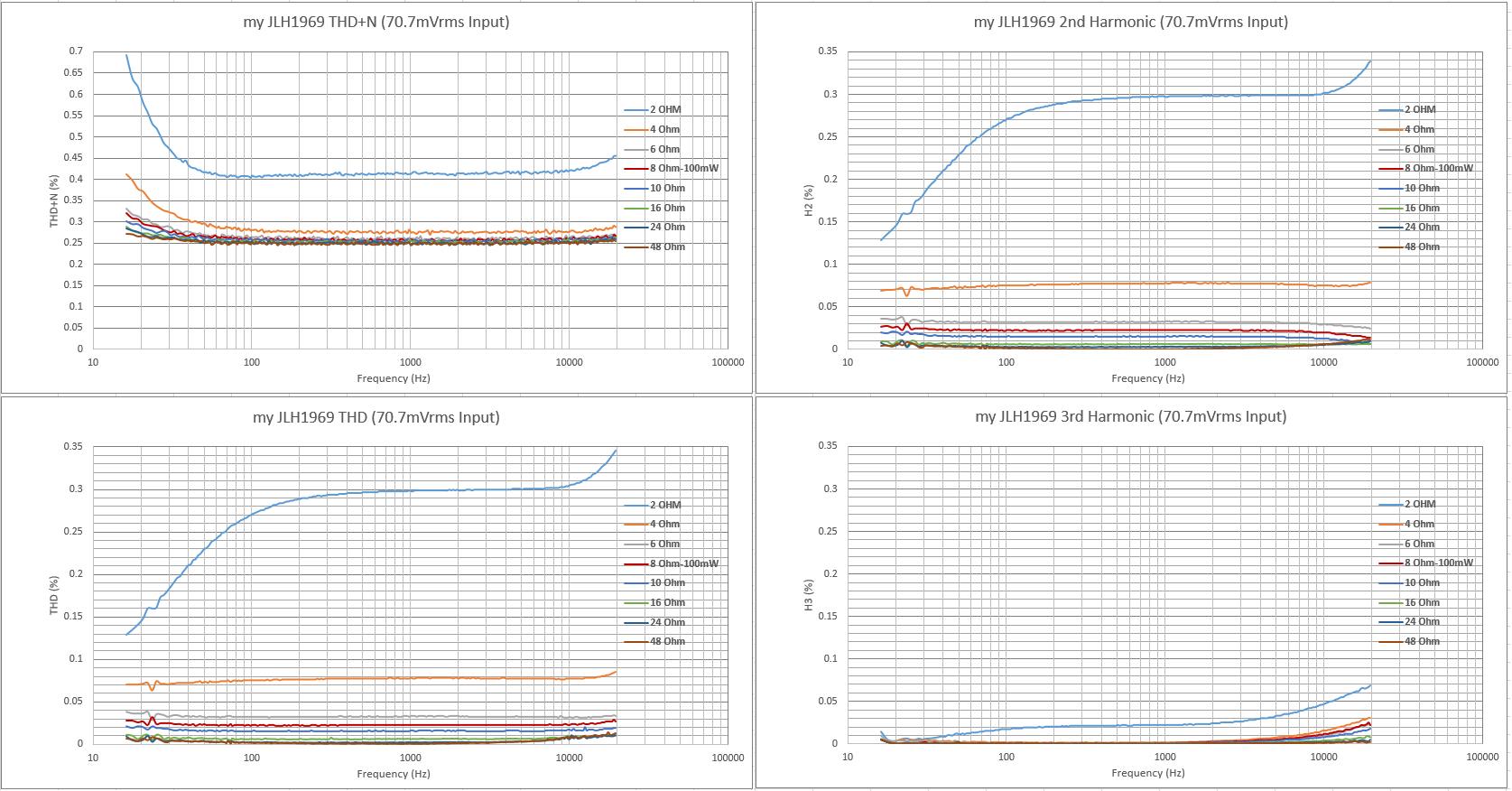This screenshot has width=1512, height=791.
Task: Click 10 Ohm legend entry in THD+N chart
Action: tap(655, 188)
